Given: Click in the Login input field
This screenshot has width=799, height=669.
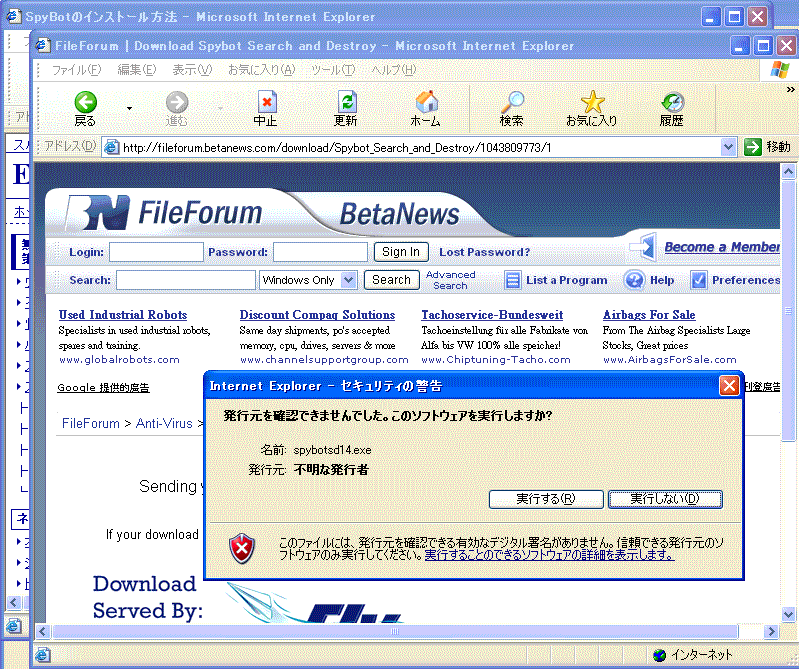Looking at the screenshot, I should pos(156,252).
